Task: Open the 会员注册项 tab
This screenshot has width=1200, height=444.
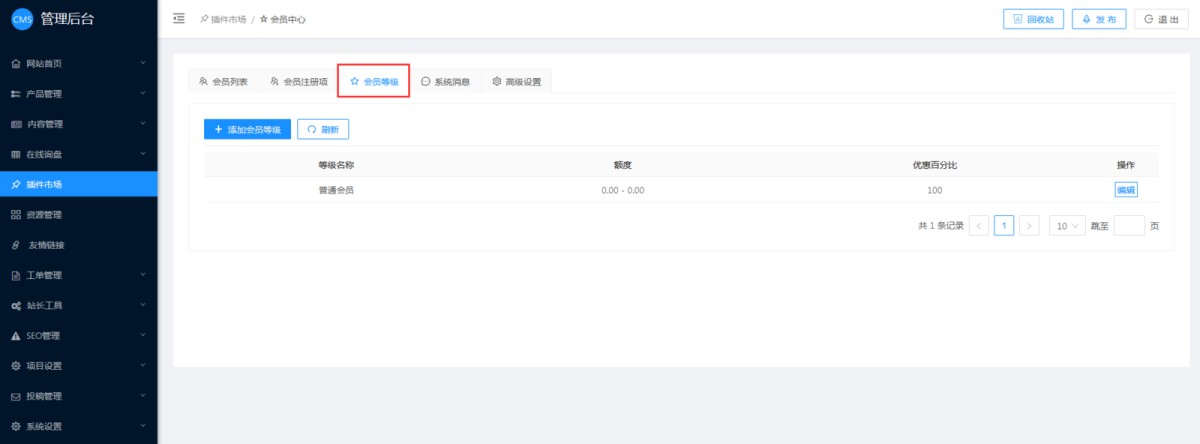Action: 299,82
